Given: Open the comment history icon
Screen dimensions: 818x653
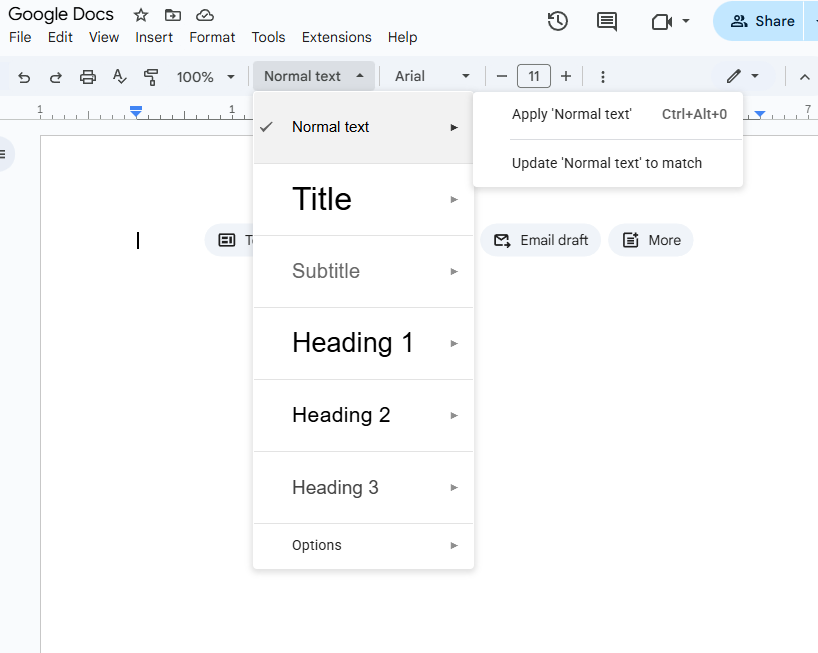Looking at the screenshot, I should [x=606, y=21].
